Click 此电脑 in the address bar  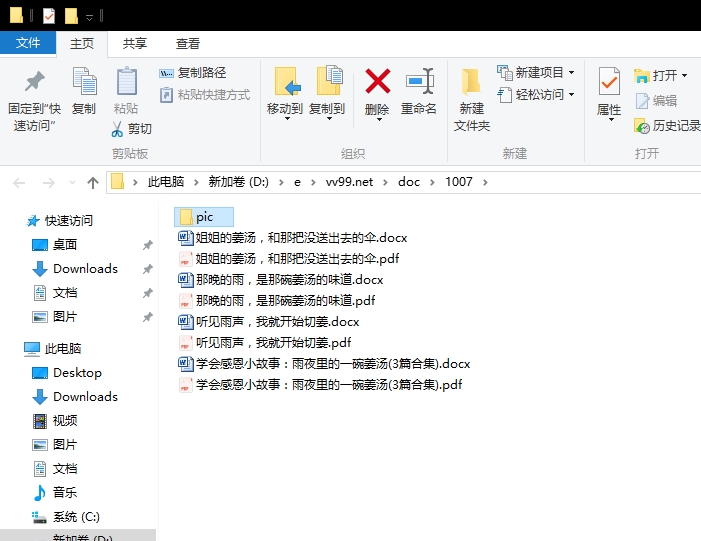(x=166, y=182)
